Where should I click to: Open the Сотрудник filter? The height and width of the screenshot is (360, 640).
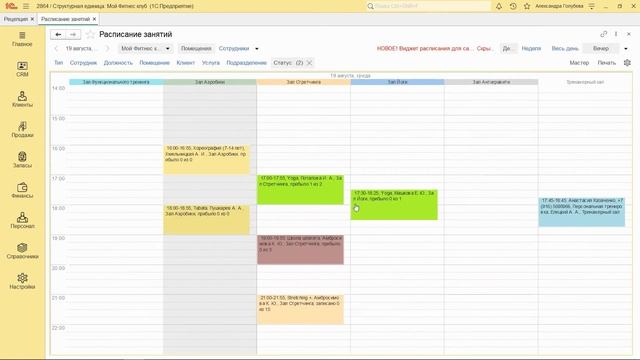click(83, 62)
